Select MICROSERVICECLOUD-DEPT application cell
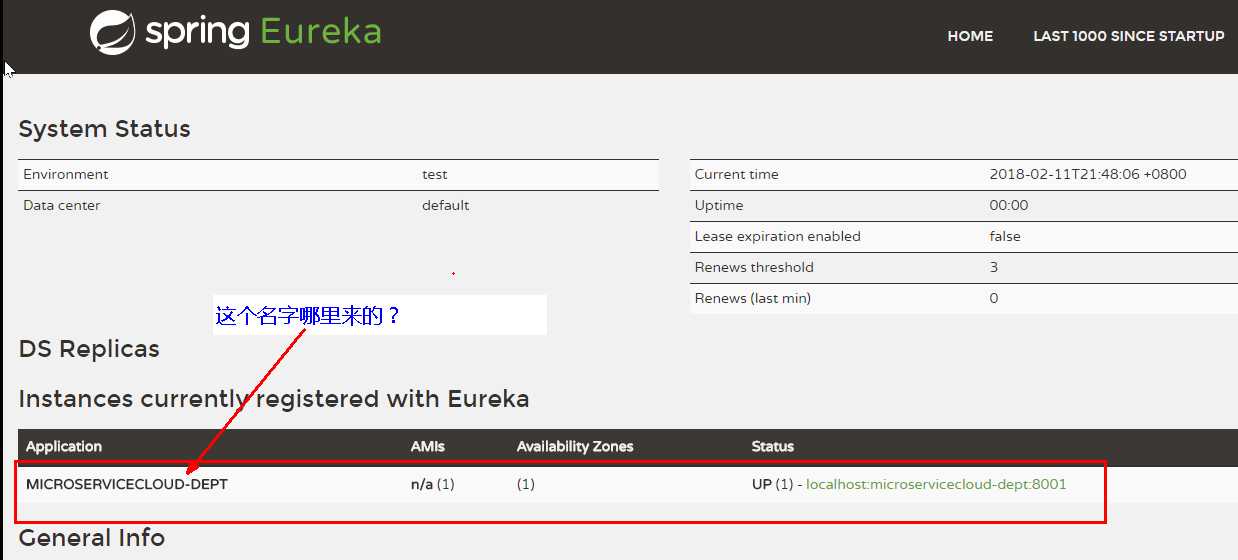This screenshot has width=1238, height=560. 127,484
